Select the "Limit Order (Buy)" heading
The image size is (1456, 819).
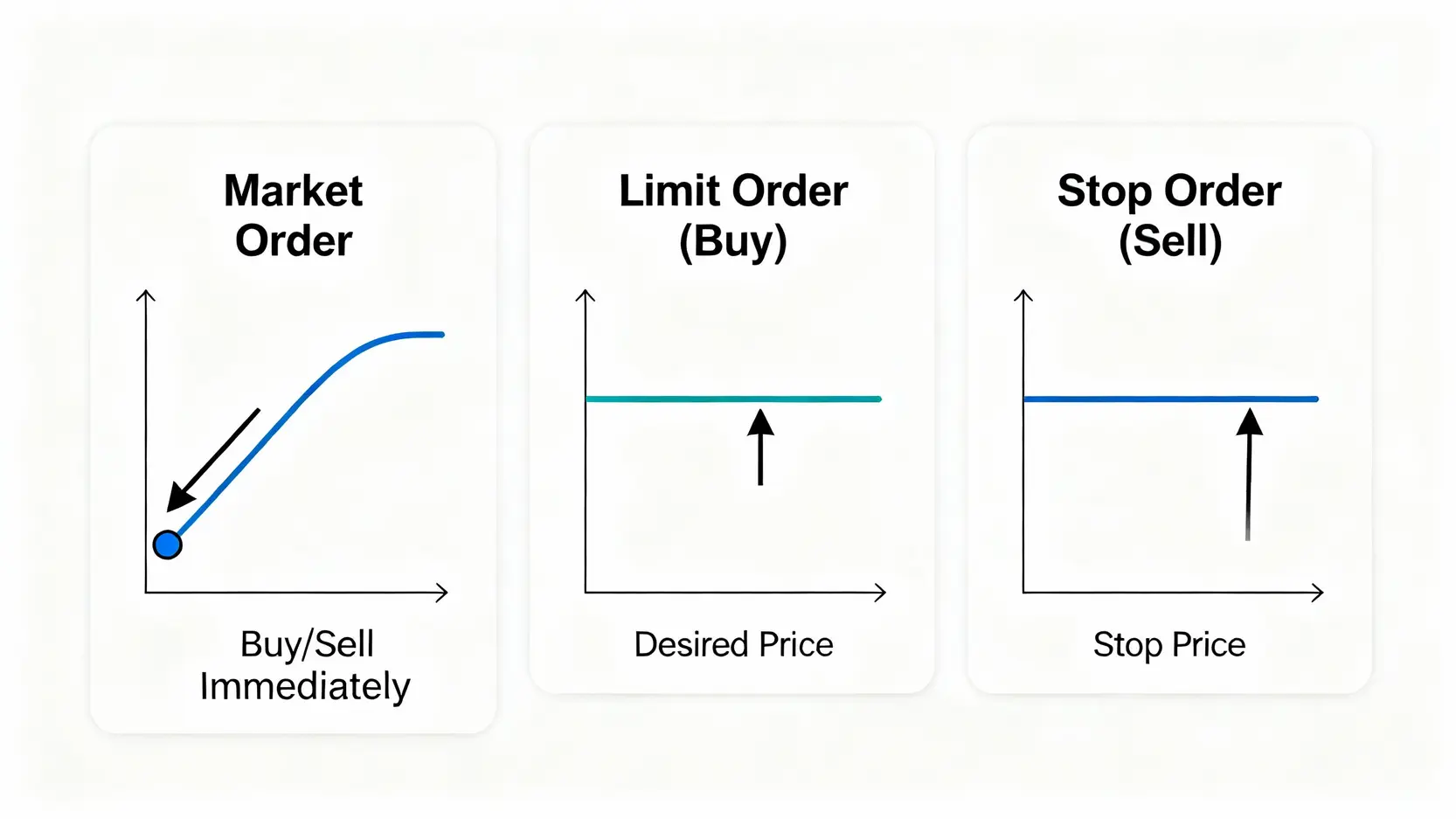tap(733, 215)
